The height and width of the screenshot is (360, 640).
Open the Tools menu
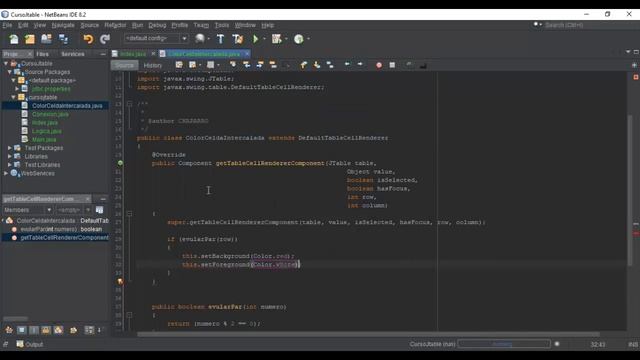click(x=222, y=25)
